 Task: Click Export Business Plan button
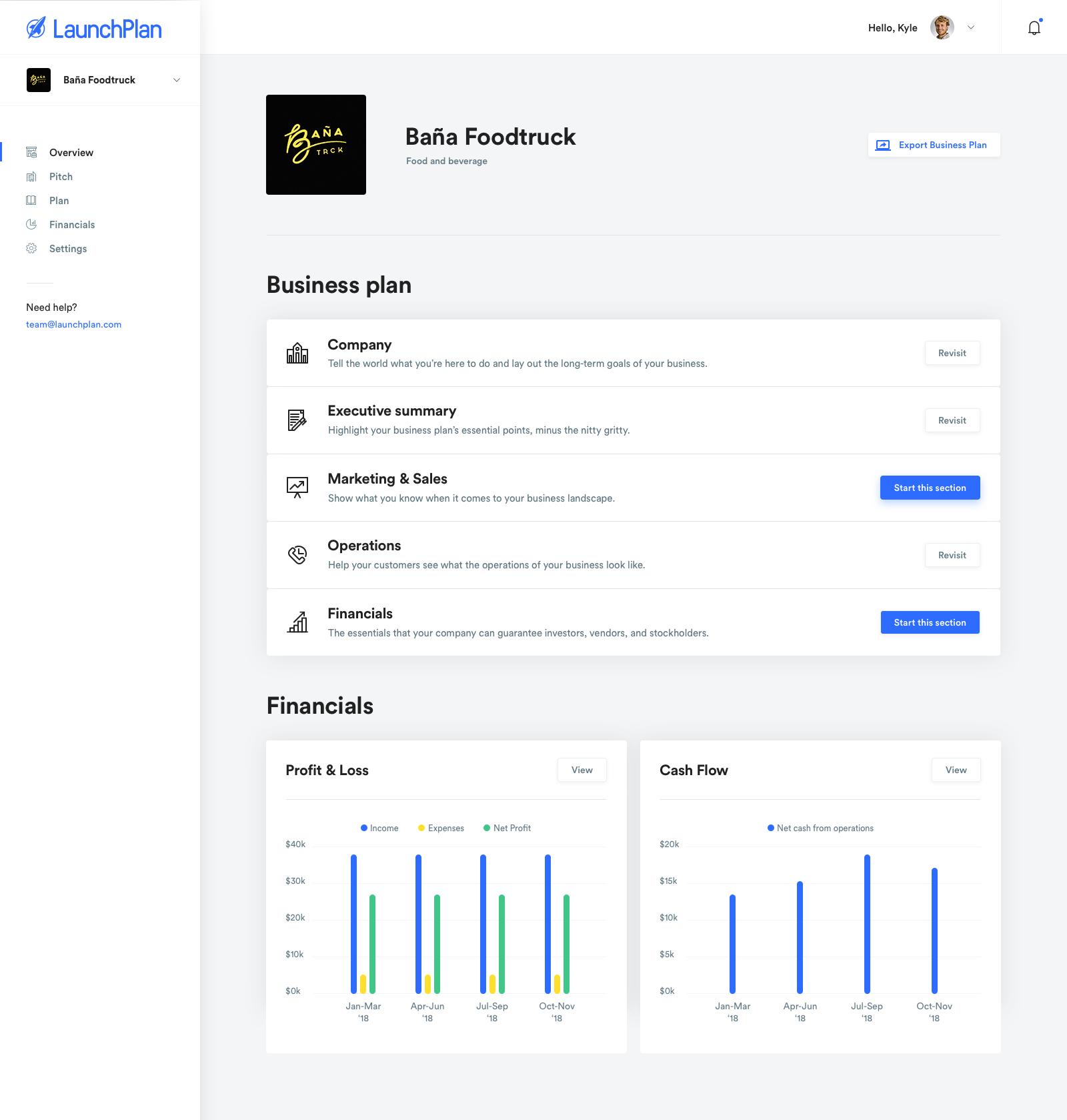tap(934, 145)
